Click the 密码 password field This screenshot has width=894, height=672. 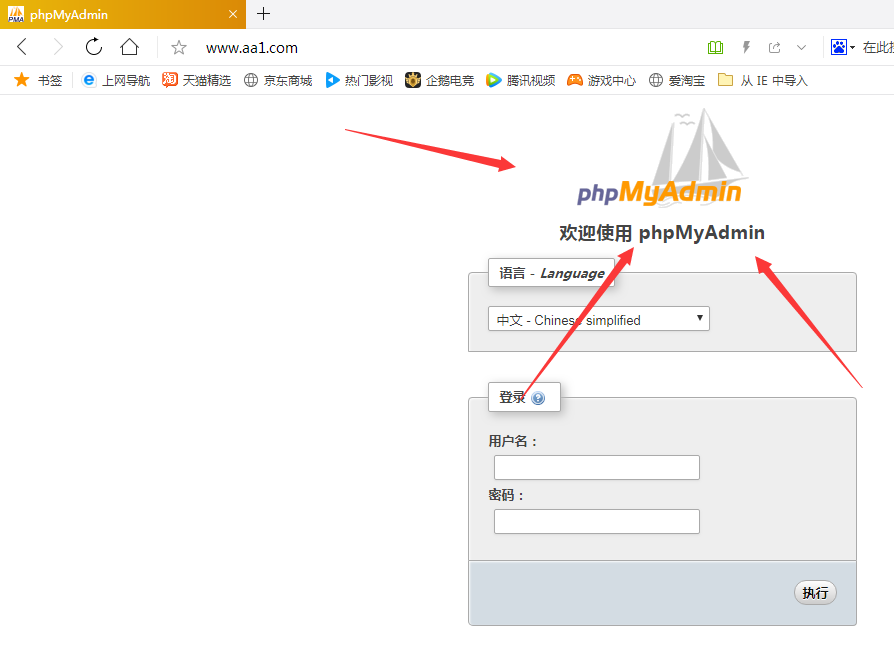click(596, 522)
